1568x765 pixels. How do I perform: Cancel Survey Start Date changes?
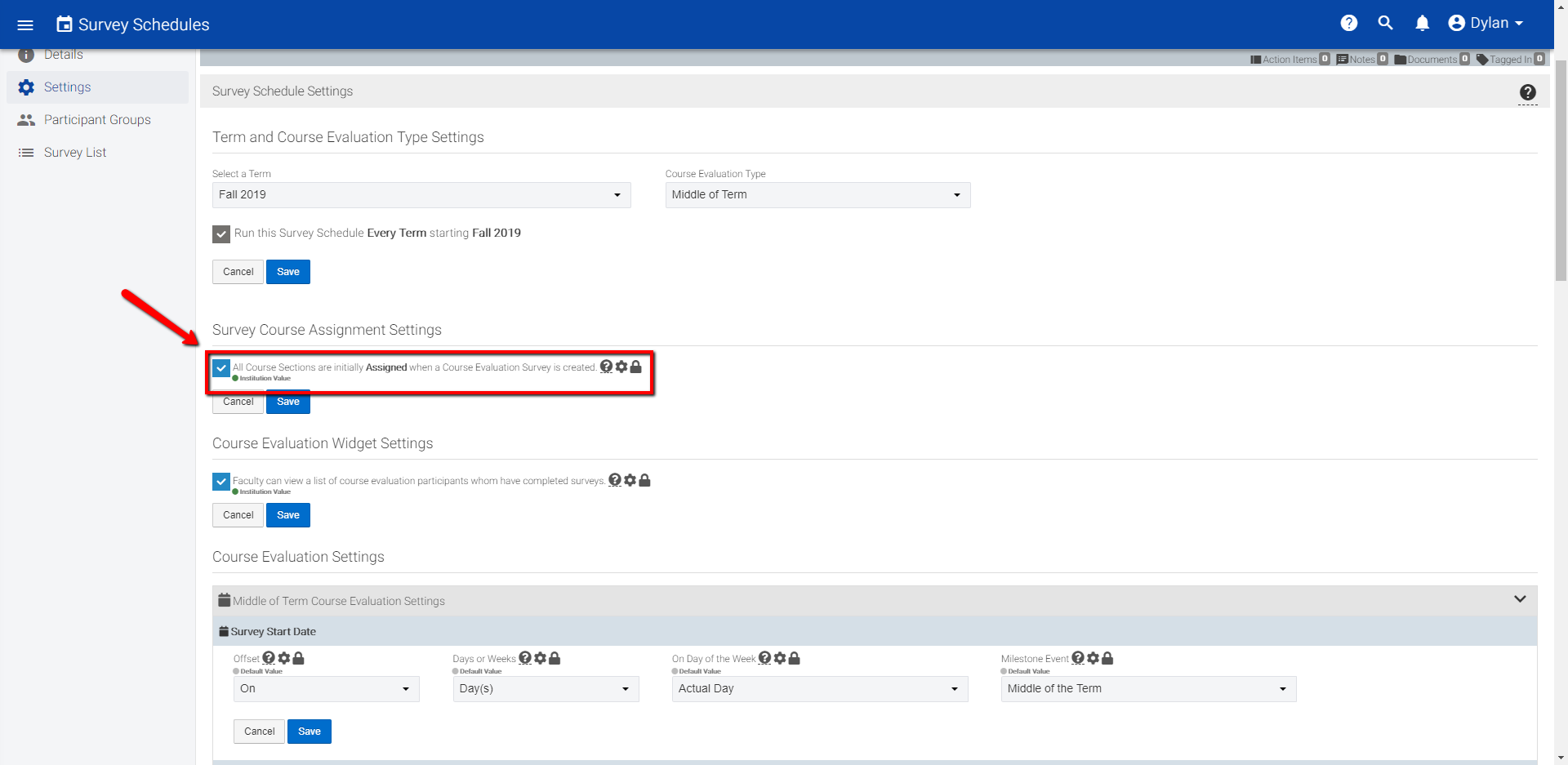pyautogui.click(x=259, y=732)
